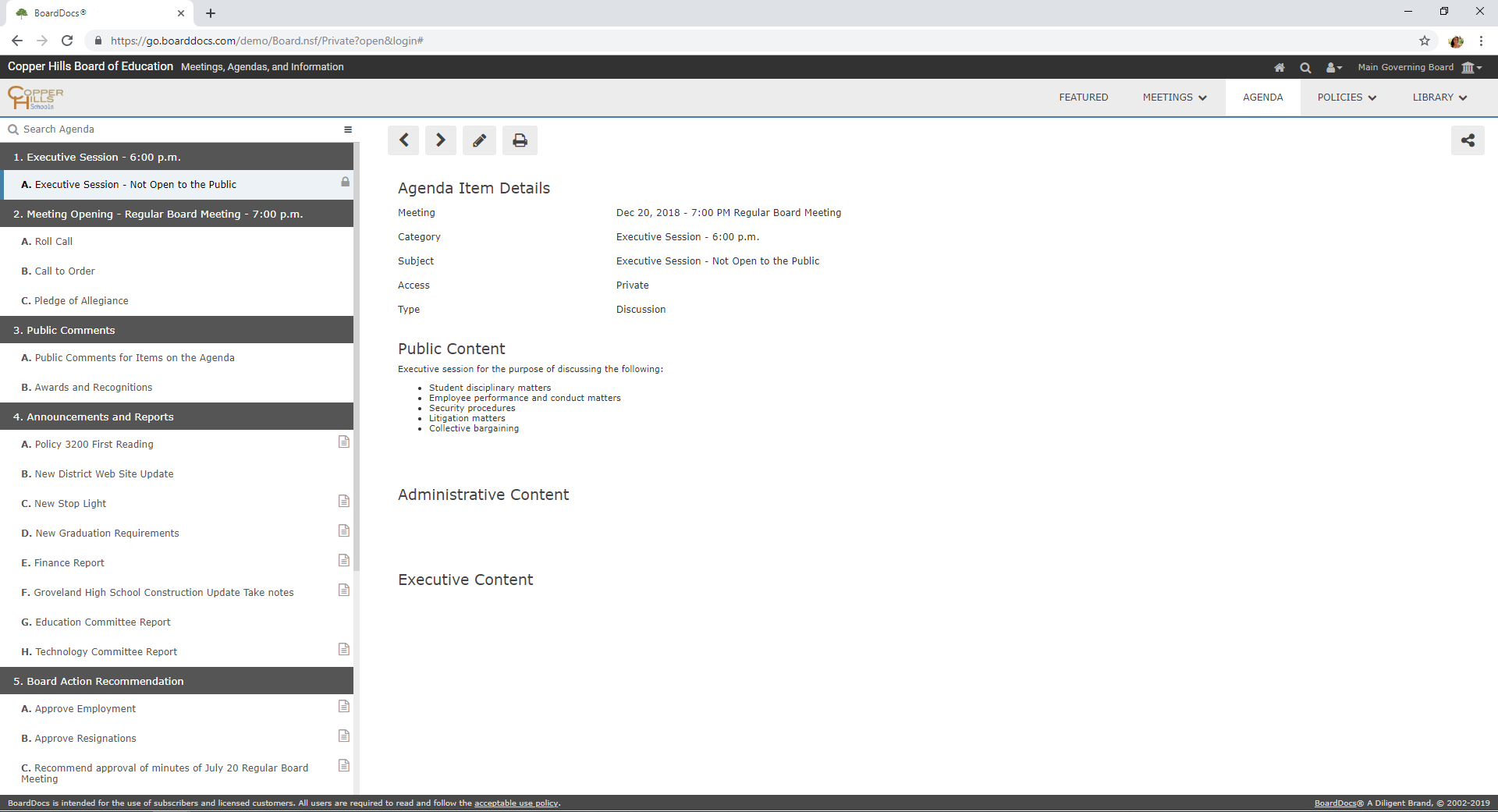Follow the acceptable use policy link

(x=516, y=803)
